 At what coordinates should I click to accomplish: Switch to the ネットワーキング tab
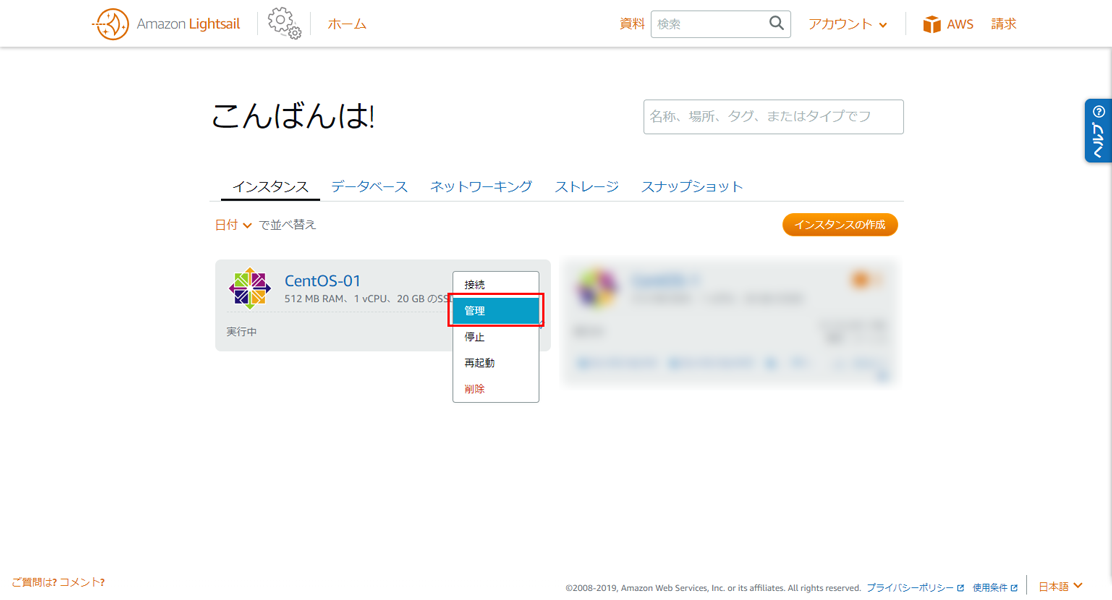tap(481, 187)
